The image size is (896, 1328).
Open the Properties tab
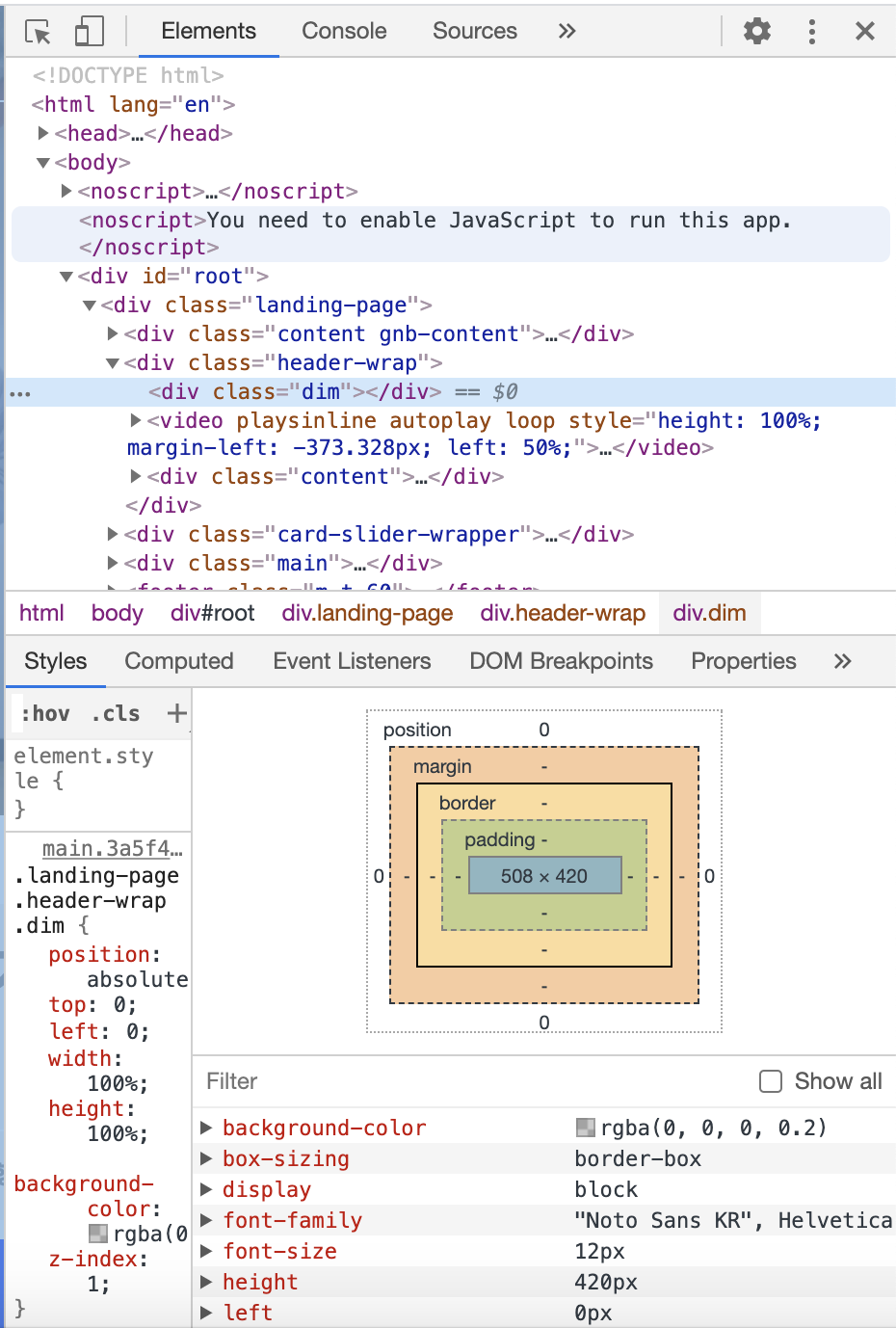coord(744,661)
